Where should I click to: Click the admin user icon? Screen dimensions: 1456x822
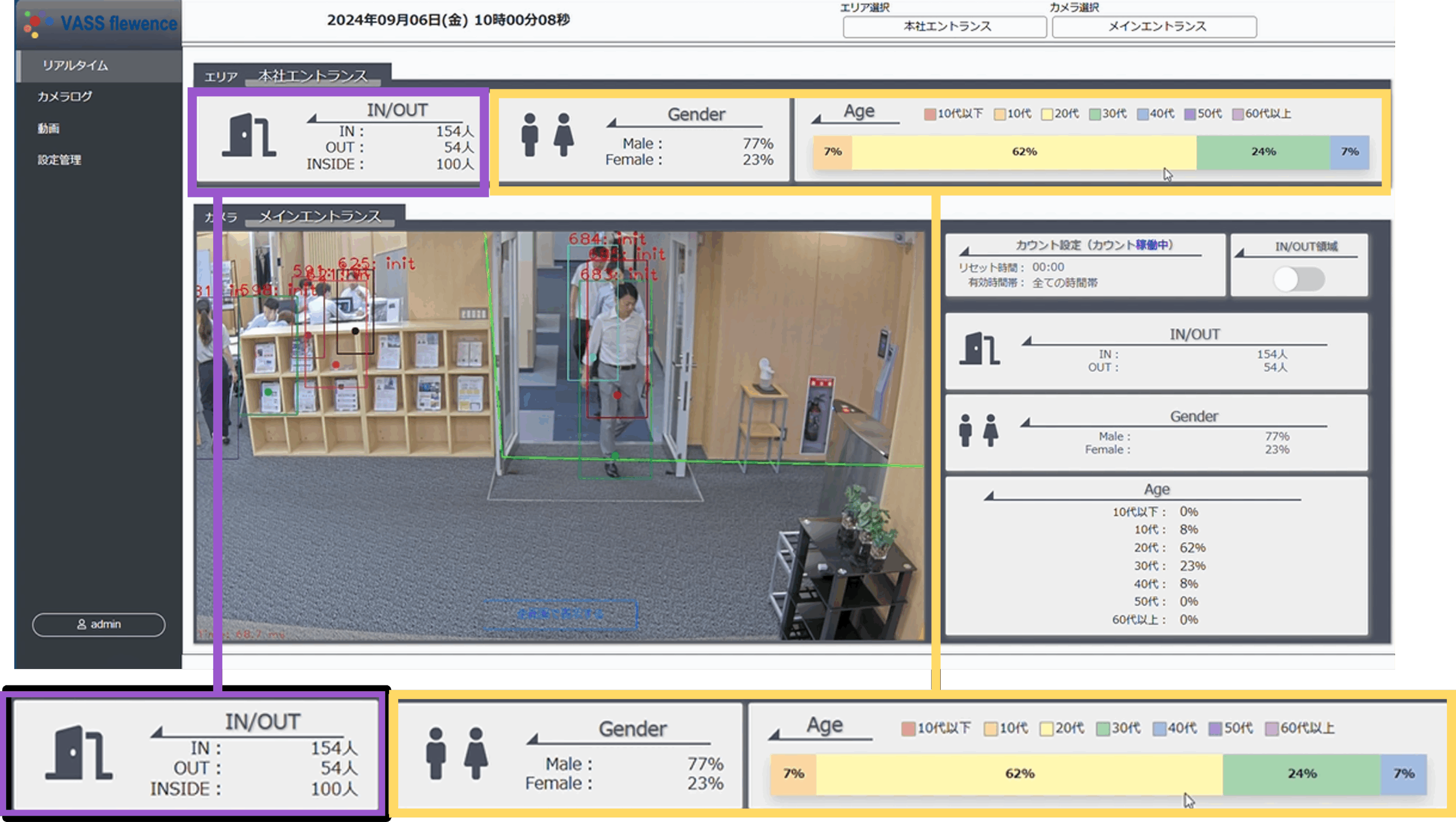coord(81,624)
